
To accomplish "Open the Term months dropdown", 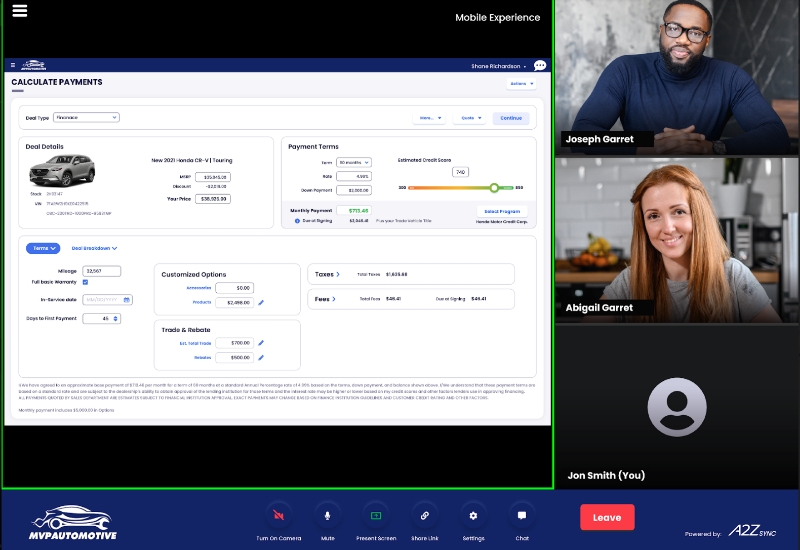I will coord(354,162).
